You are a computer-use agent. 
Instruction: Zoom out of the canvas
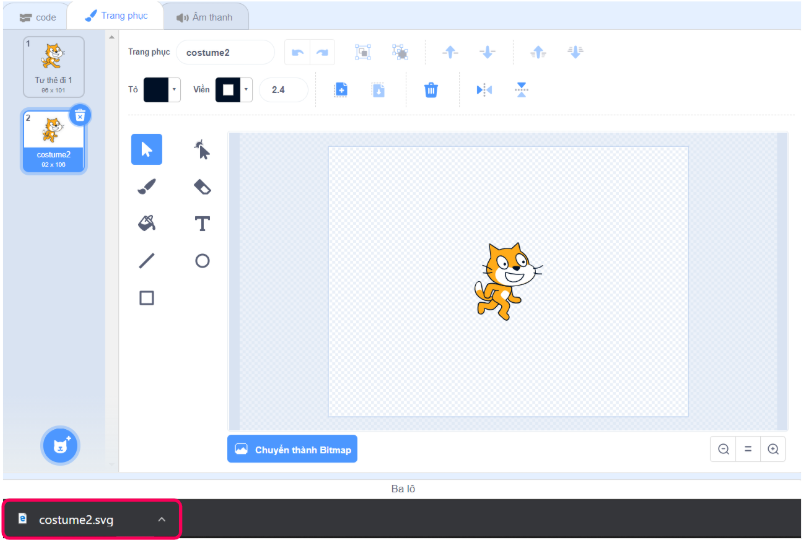(723, 449)
